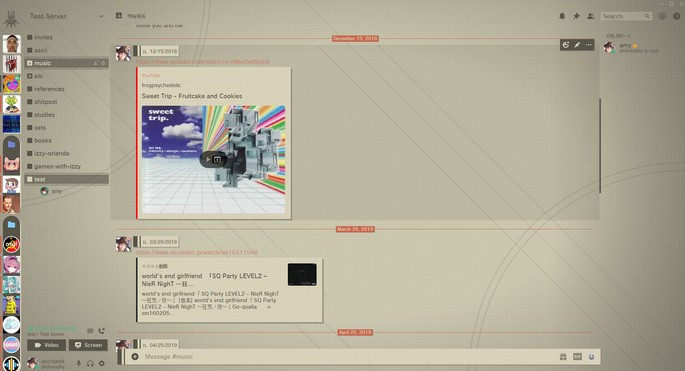Click the attach file plus button
Screen dimensions: 685x371
(135, 357)
